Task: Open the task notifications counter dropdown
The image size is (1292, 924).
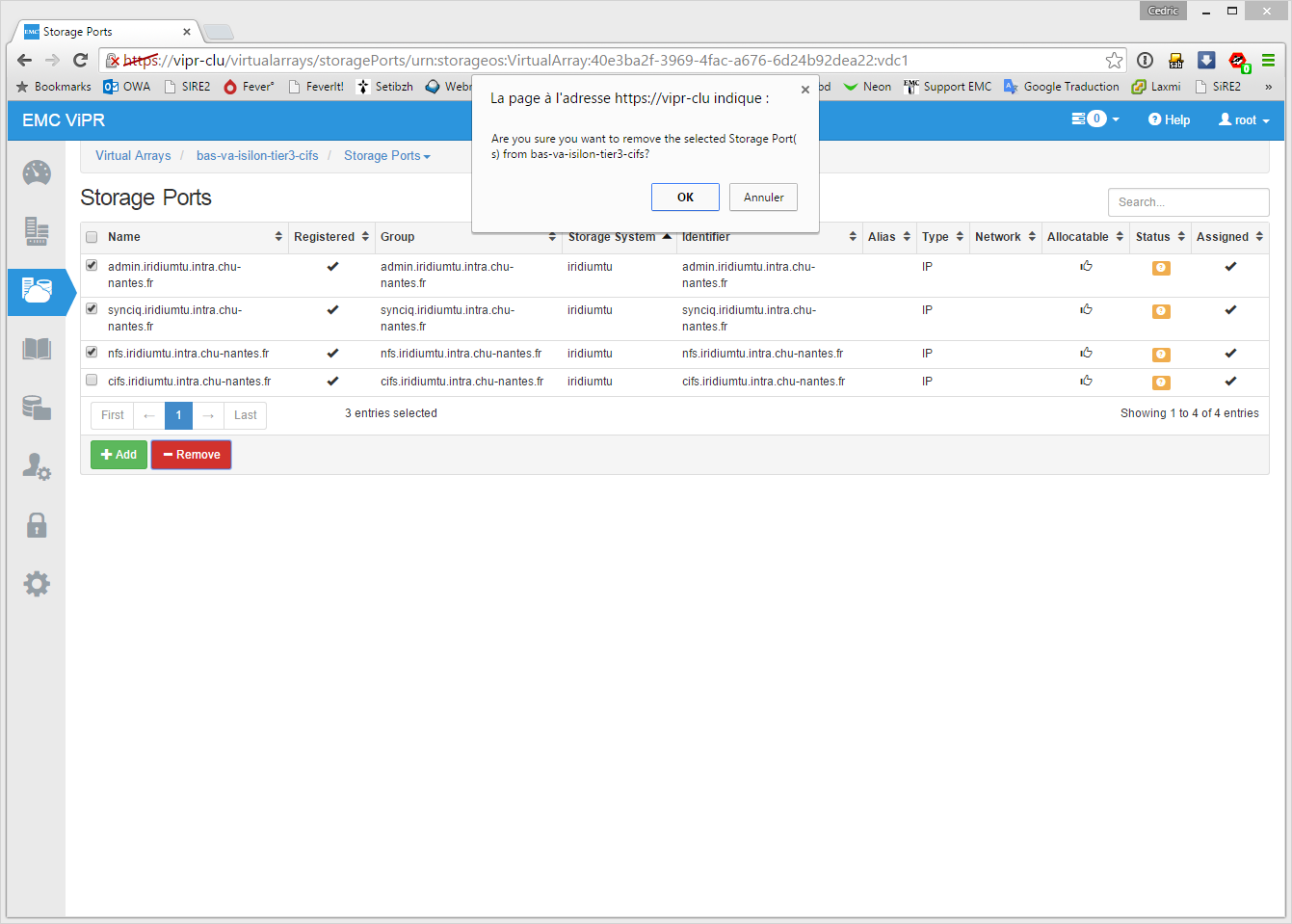Action: pyautogui.click(x=1095, y=119)
